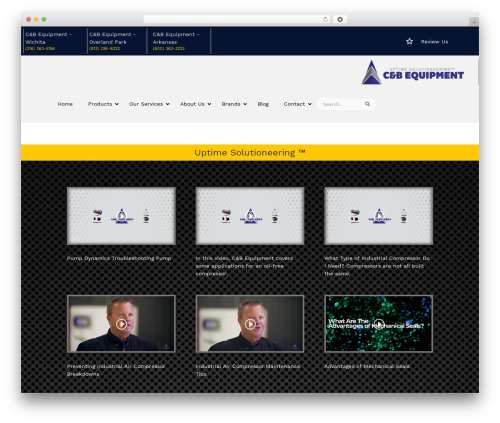
Task: Click the Pump Dynamics Troubleshooting Pump caption
Action: [119, 258]
